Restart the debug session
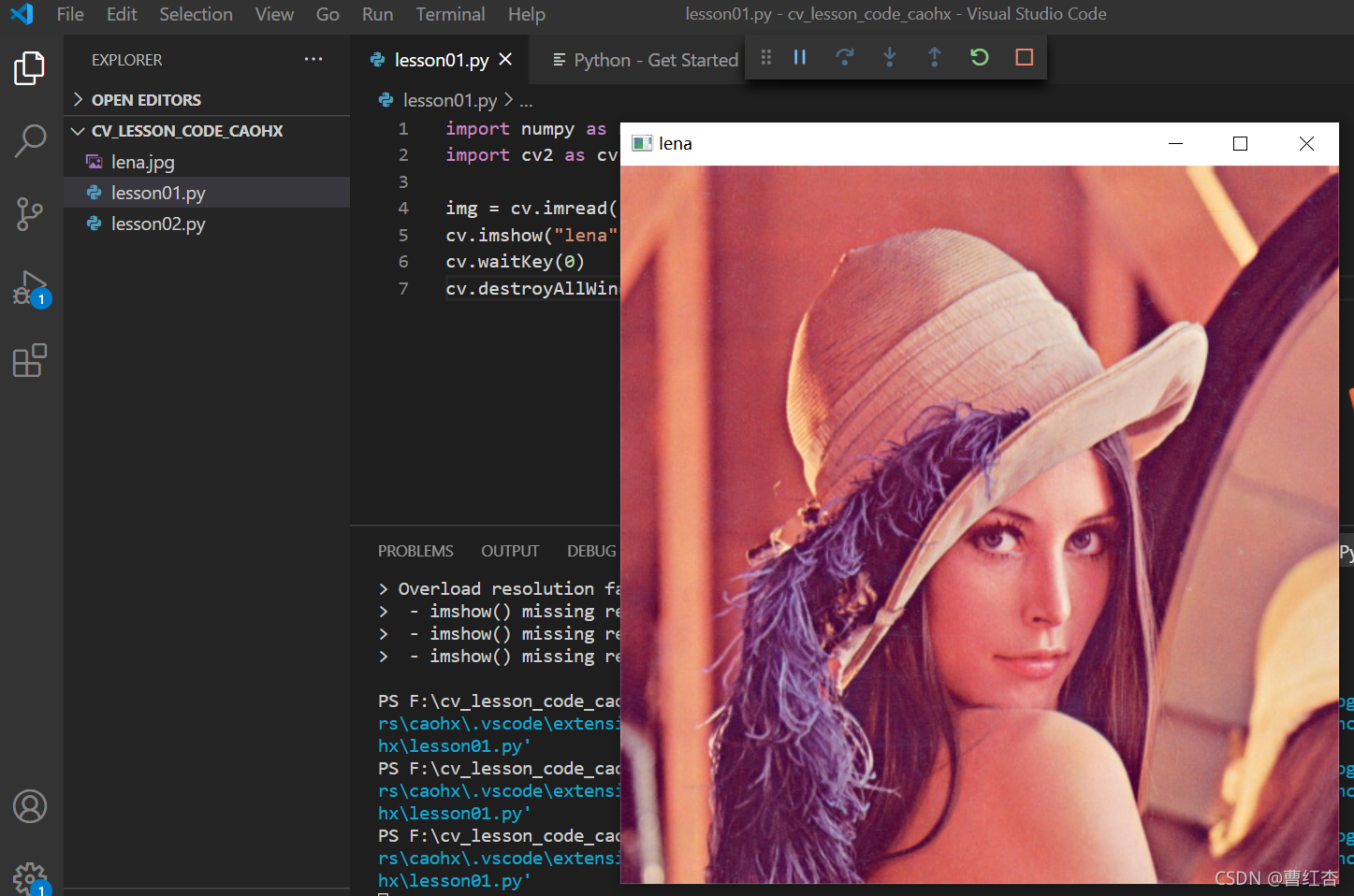 [980, 58]
